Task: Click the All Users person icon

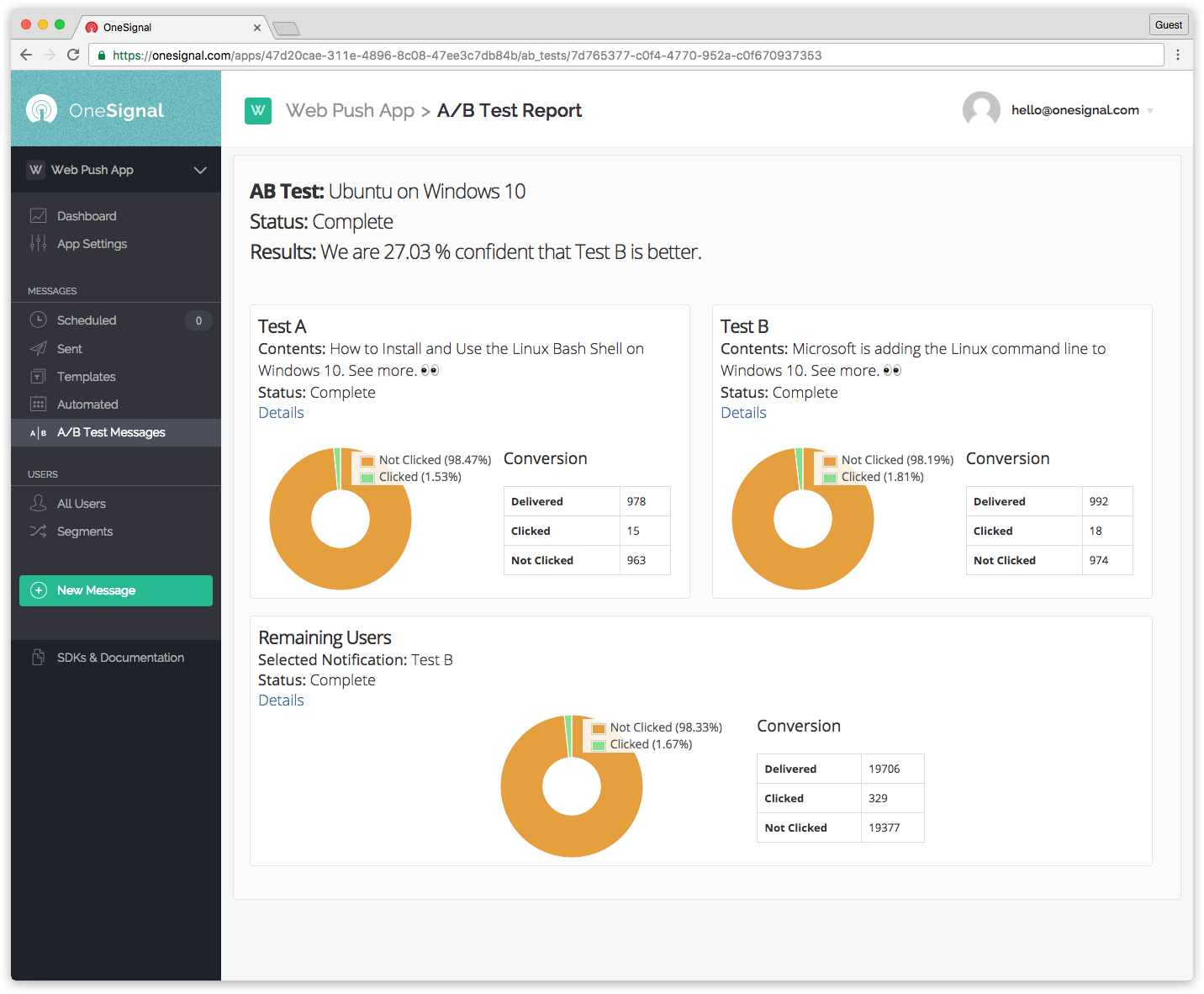Action: pos(38,503)
